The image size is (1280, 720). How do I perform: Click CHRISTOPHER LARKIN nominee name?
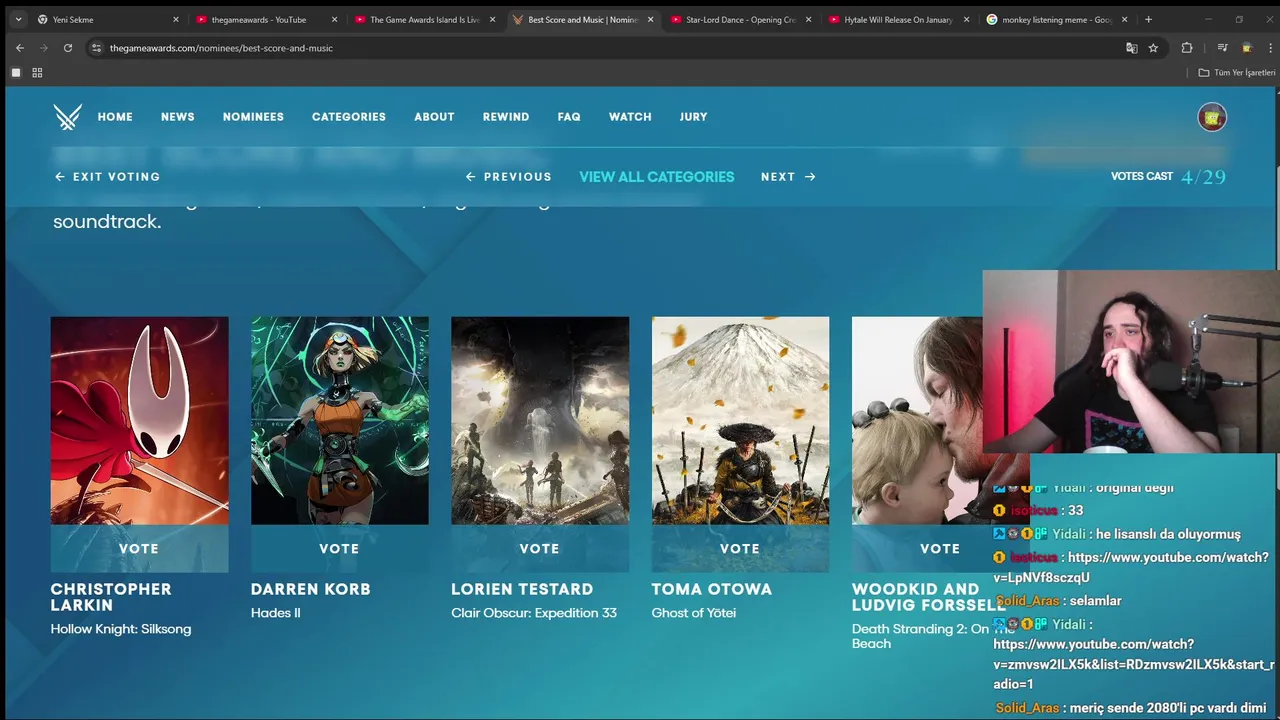111,597
